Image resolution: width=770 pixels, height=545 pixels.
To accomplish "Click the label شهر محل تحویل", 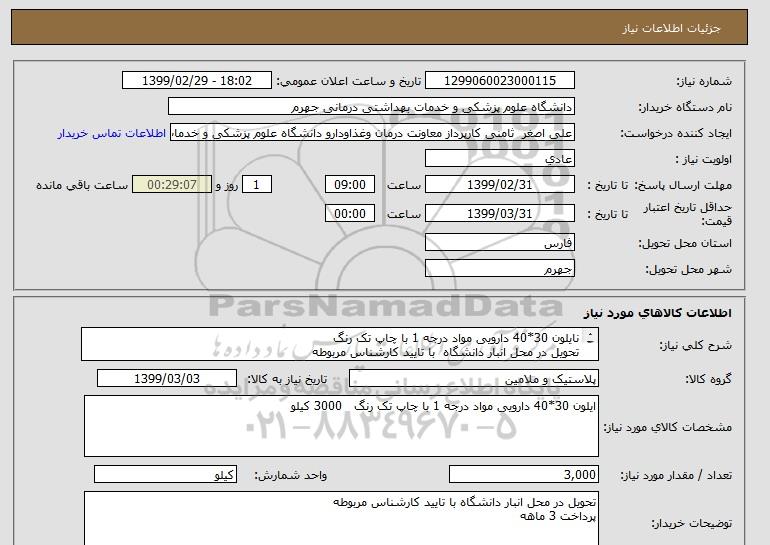I will tap(688, 270).
